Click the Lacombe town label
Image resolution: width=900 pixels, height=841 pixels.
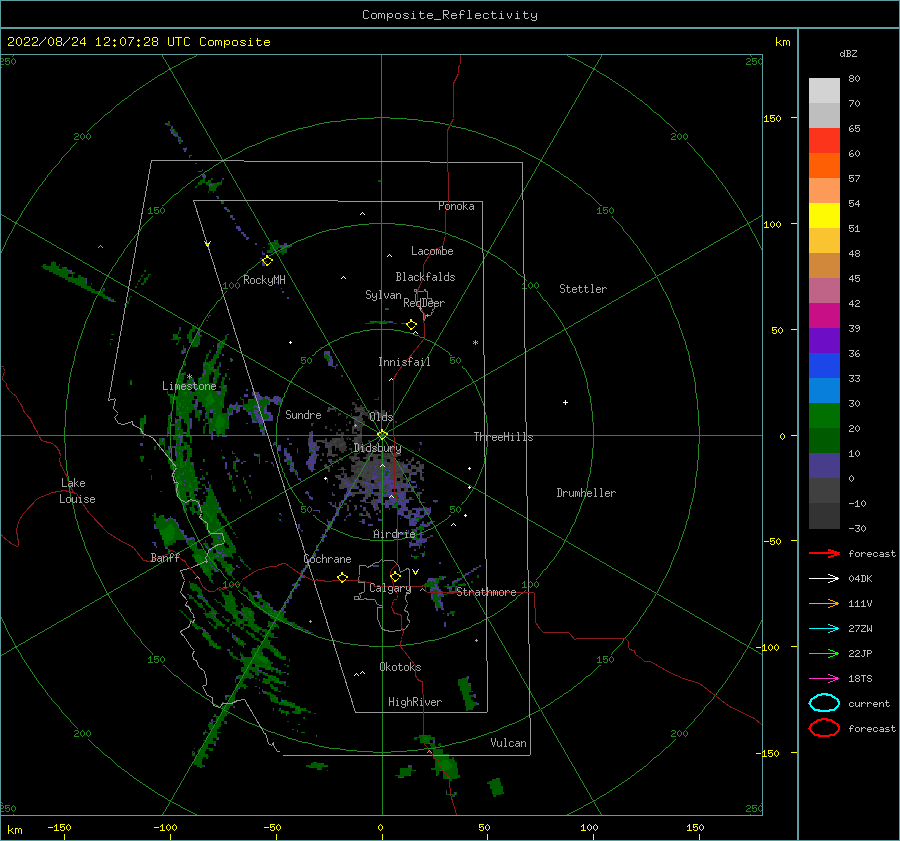[432, 251]
